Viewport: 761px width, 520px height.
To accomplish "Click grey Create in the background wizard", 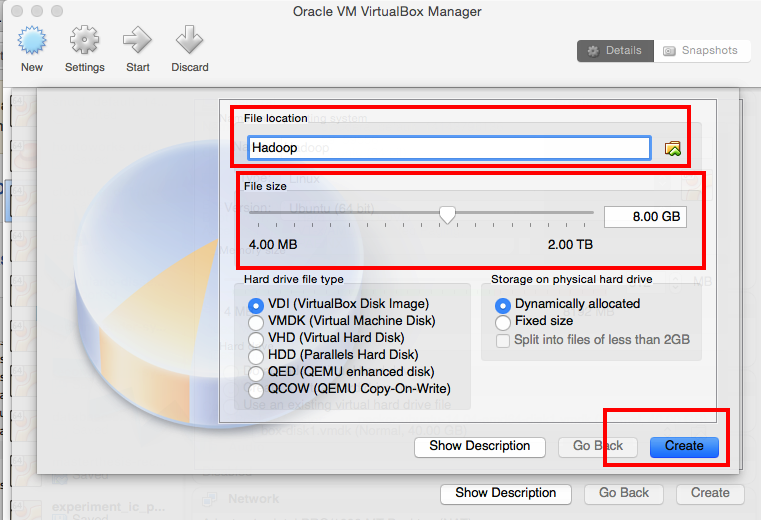I will (x=710, y=493).
